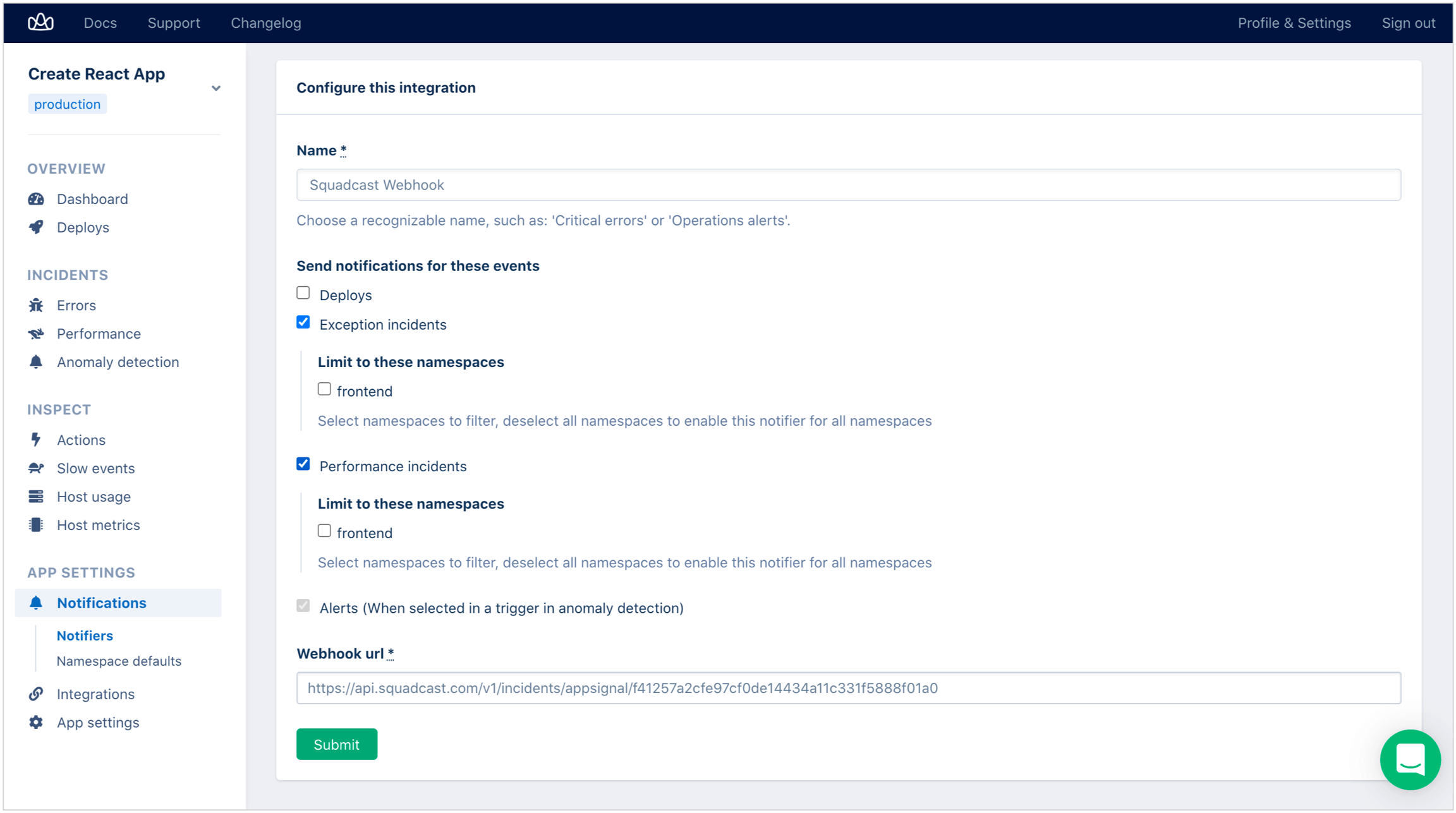Image resolution: width=1456 pixels, height=813 pixels.
Task: Click the Dashboard gauge icon
Action: point(36,199)
